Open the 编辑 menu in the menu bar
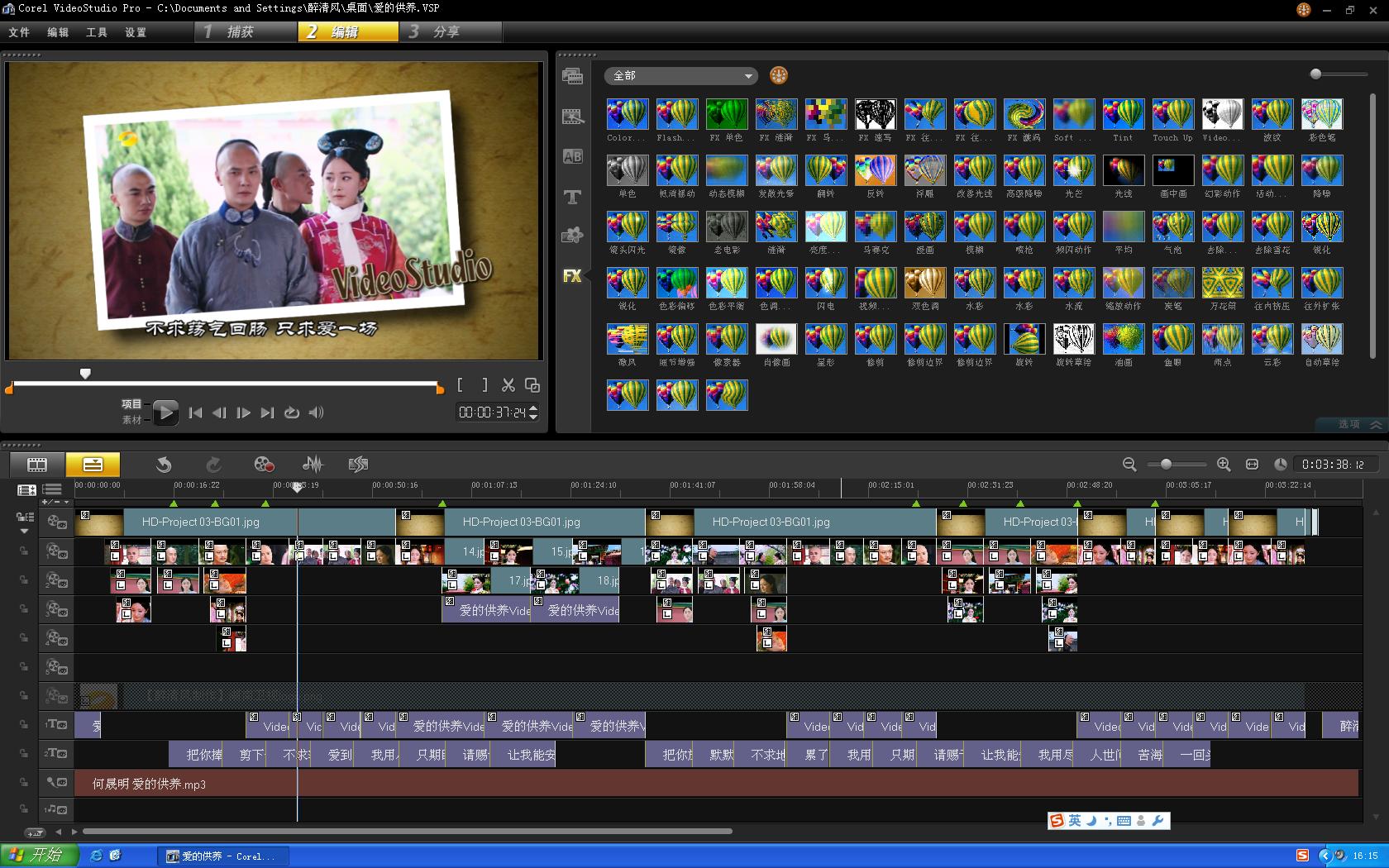 pyautogui.click(x=58, y=32)
